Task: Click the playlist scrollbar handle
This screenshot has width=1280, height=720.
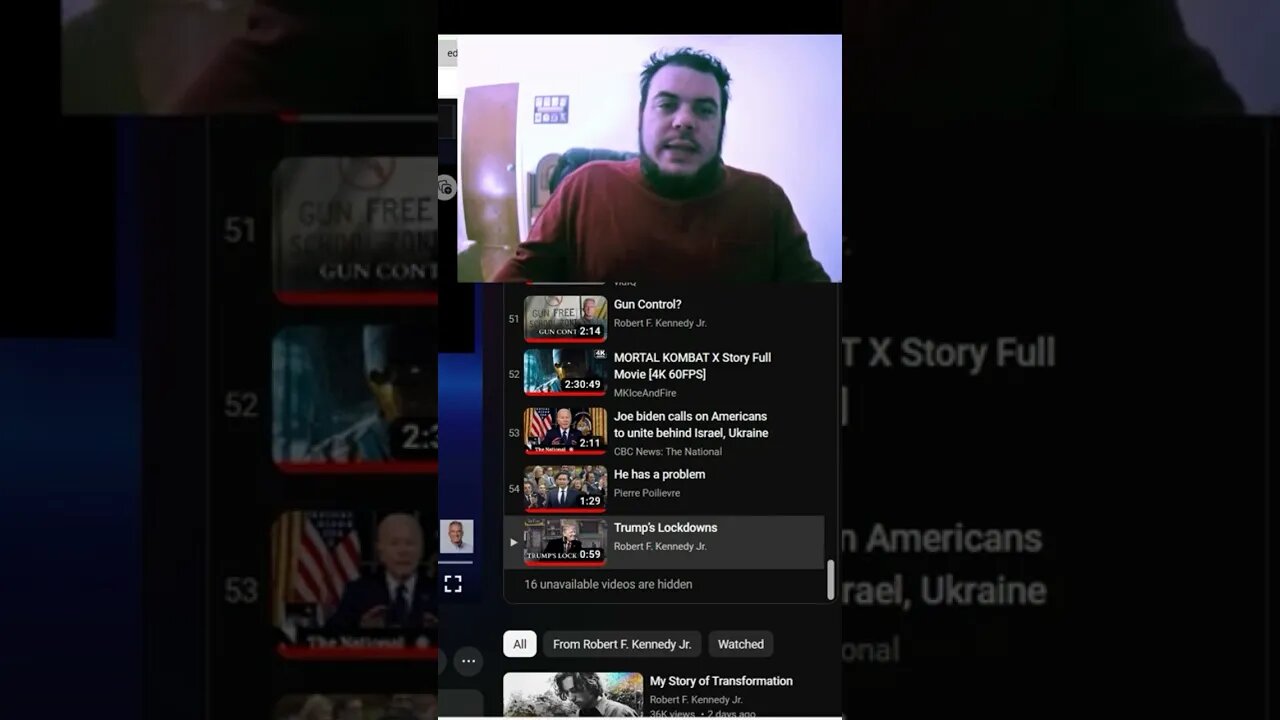Action: pyautogui.click(x=830, y=580)
